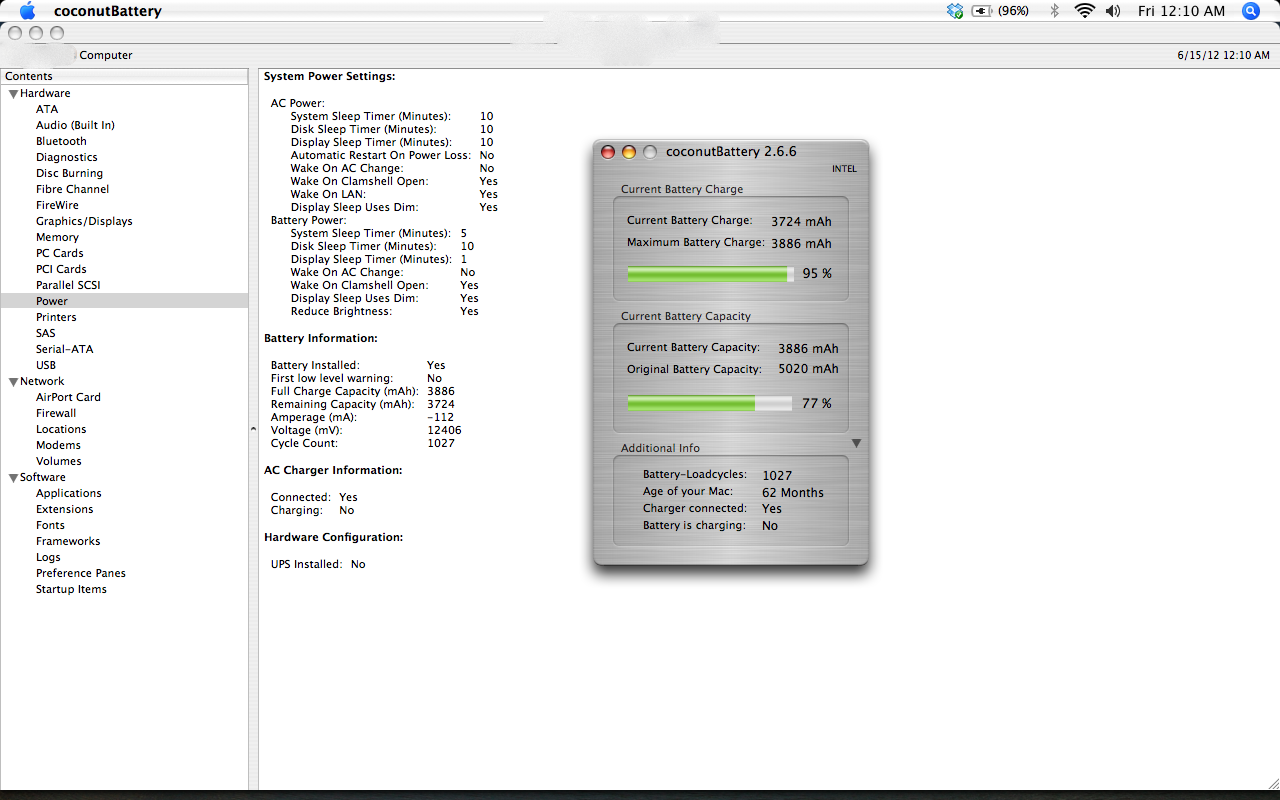The width and height of the screenshot is (1280, 800).
Task: Click the Original Battery Capacity 5020 mAh
Action: [x=808, y=369]
